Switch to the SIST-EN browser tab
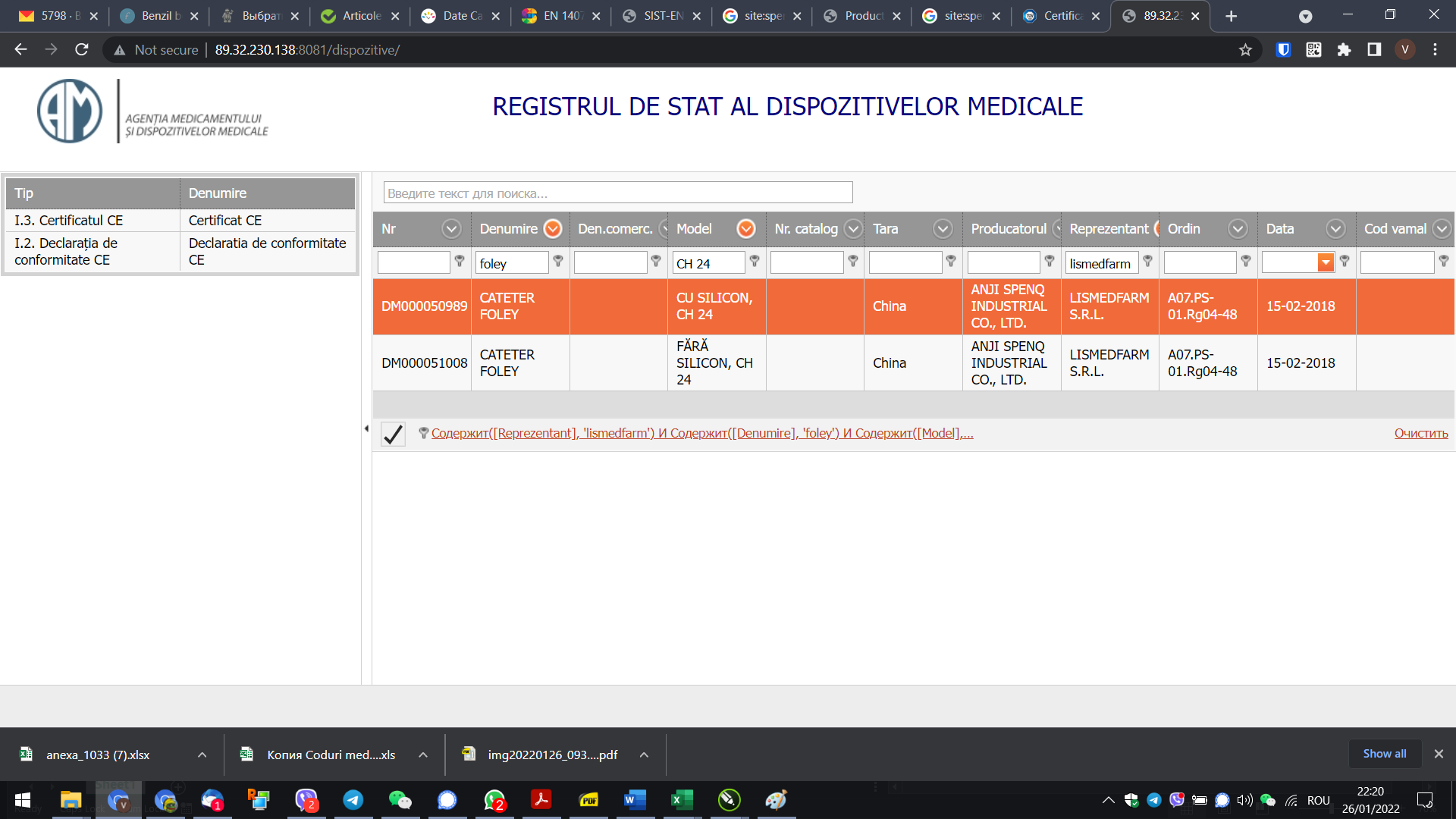 click(x=661, y=16)
